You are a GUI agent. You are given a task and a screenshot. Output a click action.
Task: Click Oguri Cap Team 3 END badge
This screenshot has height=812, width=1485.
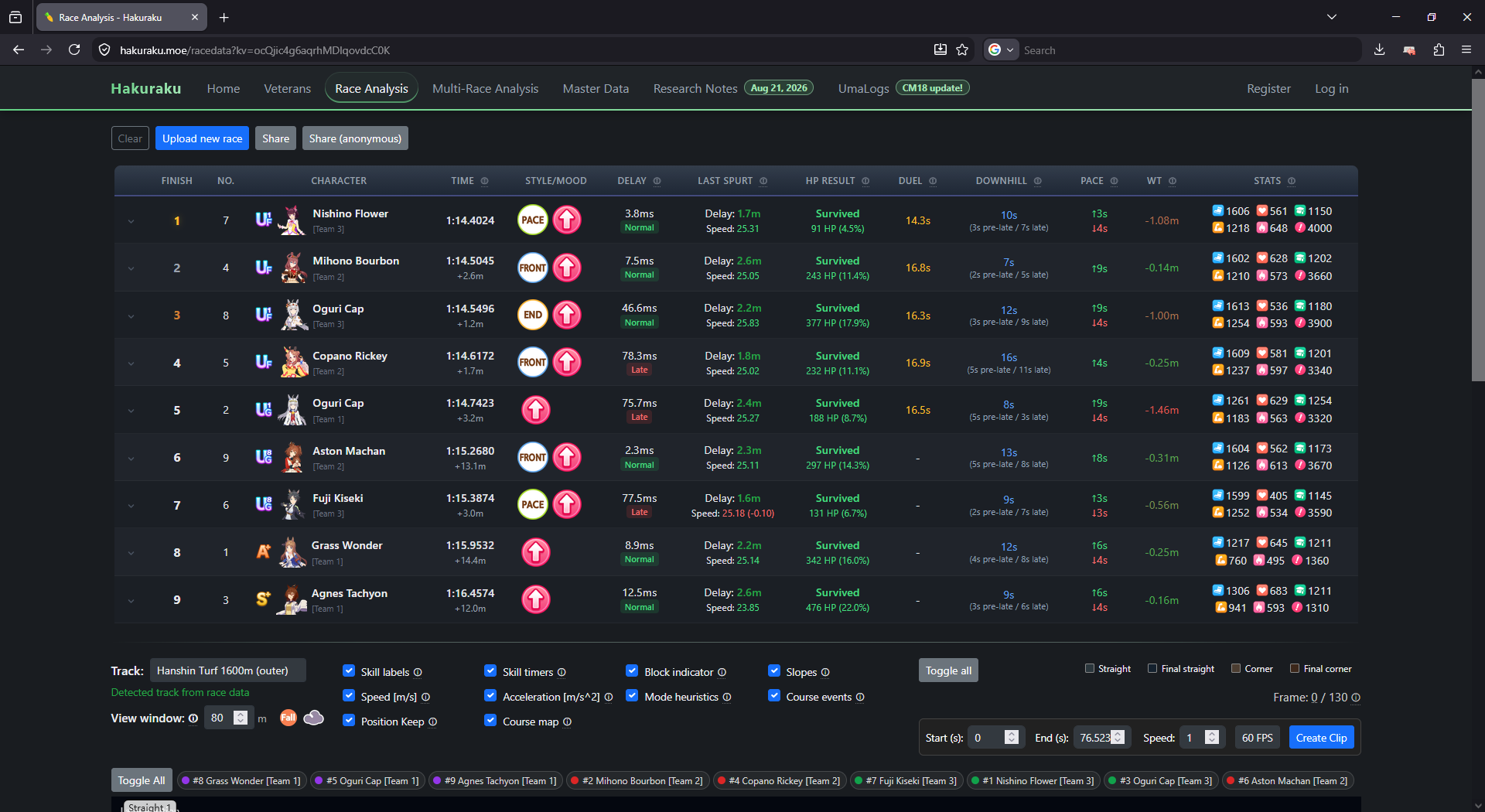[533, 315]
